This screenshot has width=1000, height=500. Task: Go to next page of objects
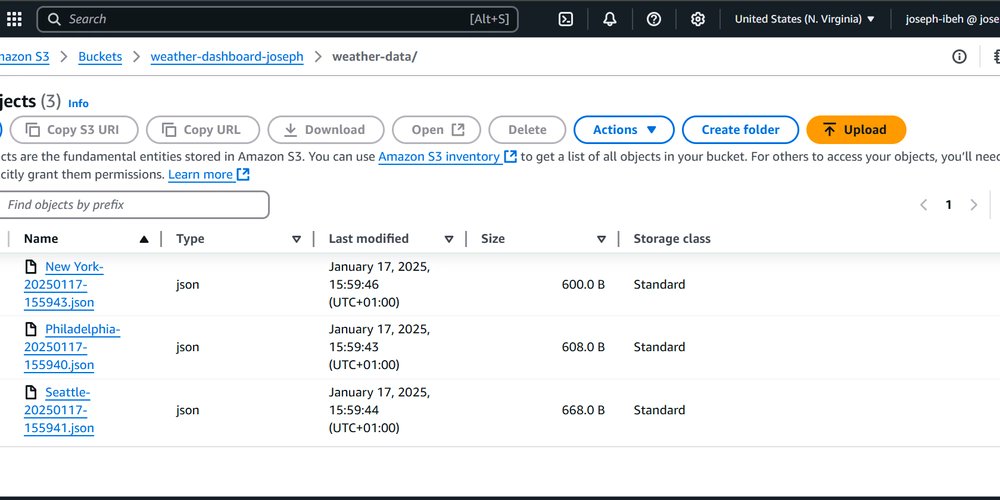click(973, 205)
